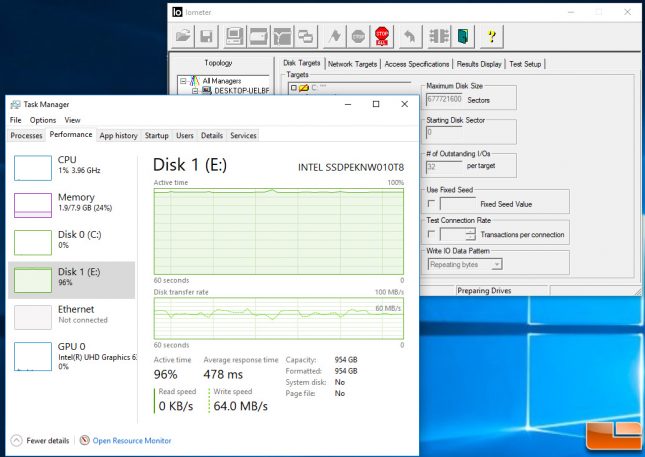The height and width of the screenshot is (457, 645).
Task: Toggle the C: drive target checkbox
Action: pos(293,88)
